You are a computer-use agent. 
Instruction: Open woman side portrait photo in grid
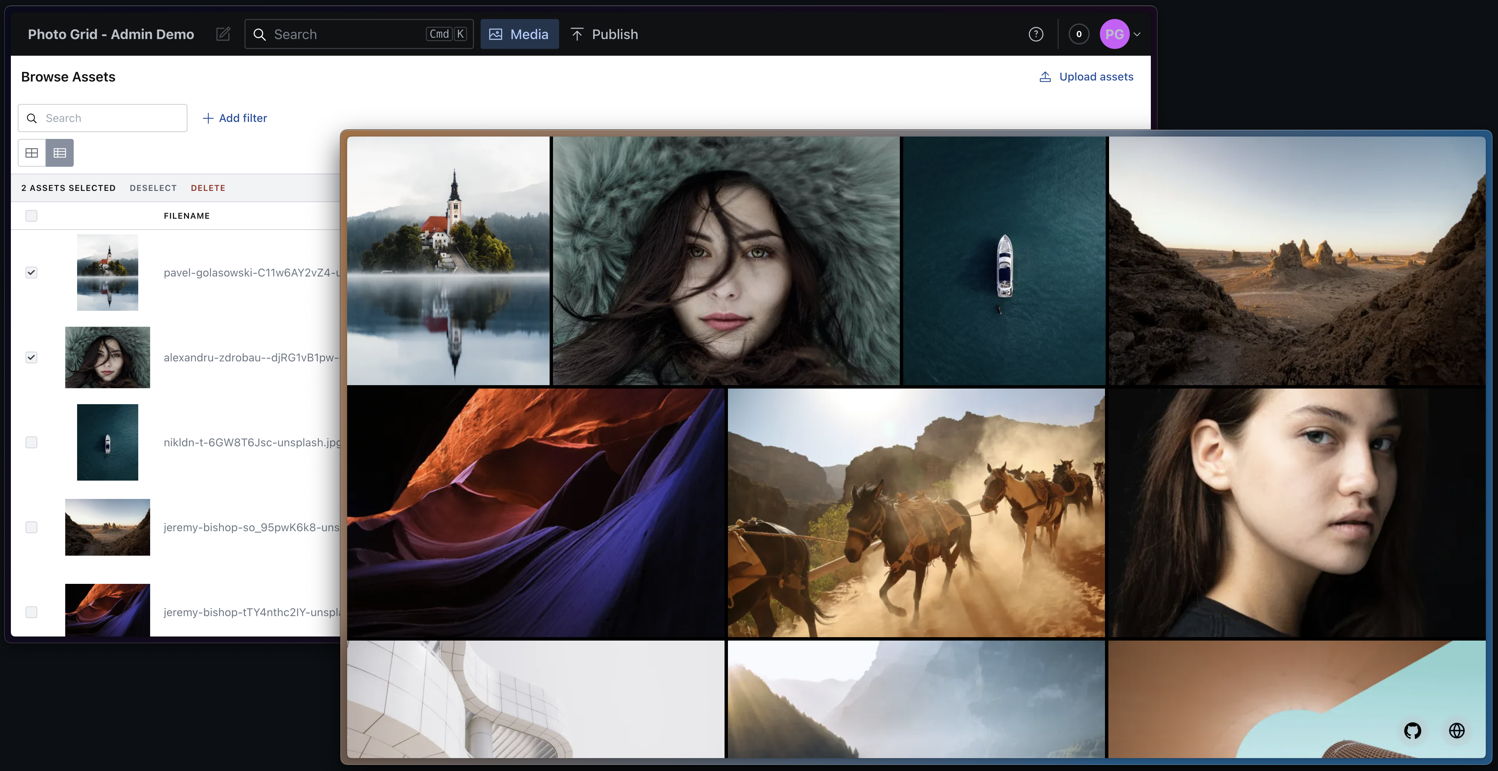click(1297, 513)
